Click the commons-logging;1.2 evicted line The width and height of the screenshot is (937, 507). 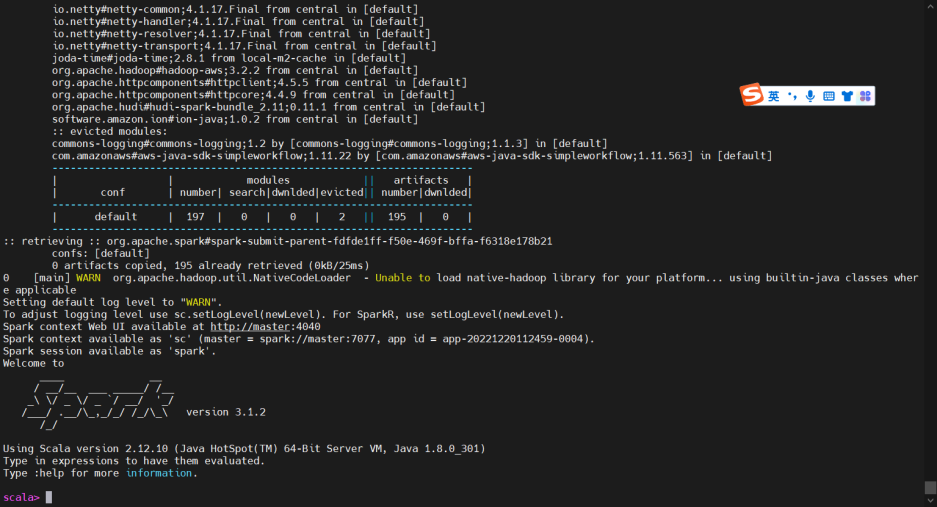[329, 143]
